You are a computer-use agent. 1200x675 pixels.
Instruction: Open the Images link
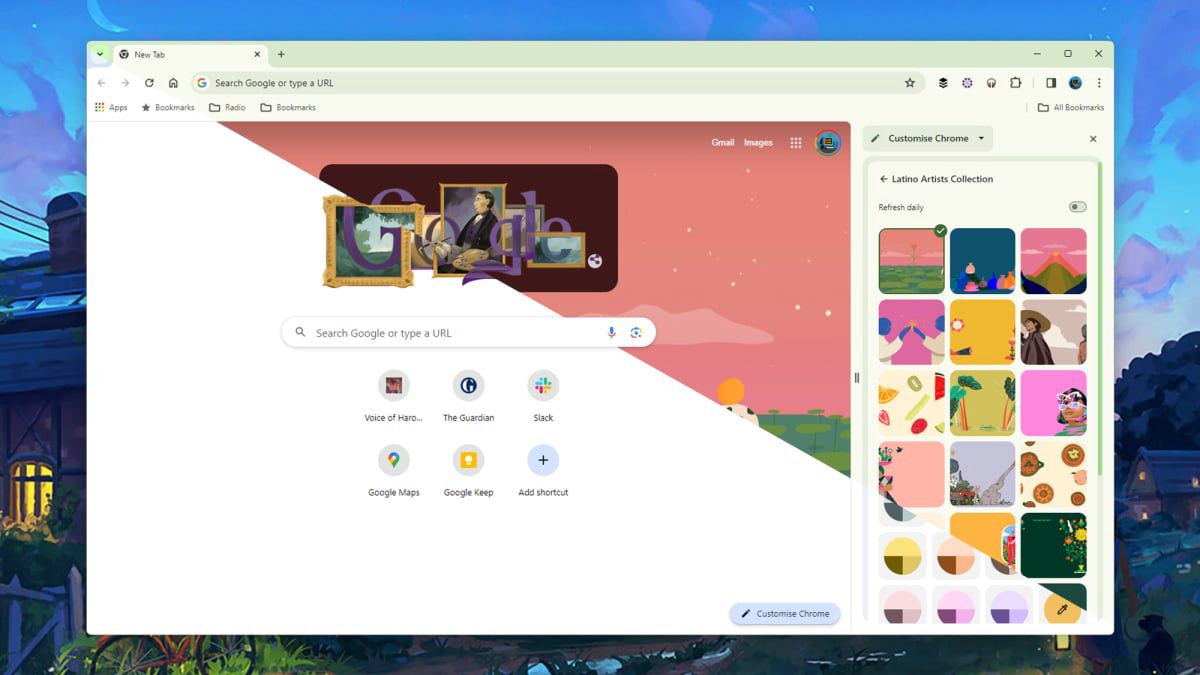click(x=758, y=143)
